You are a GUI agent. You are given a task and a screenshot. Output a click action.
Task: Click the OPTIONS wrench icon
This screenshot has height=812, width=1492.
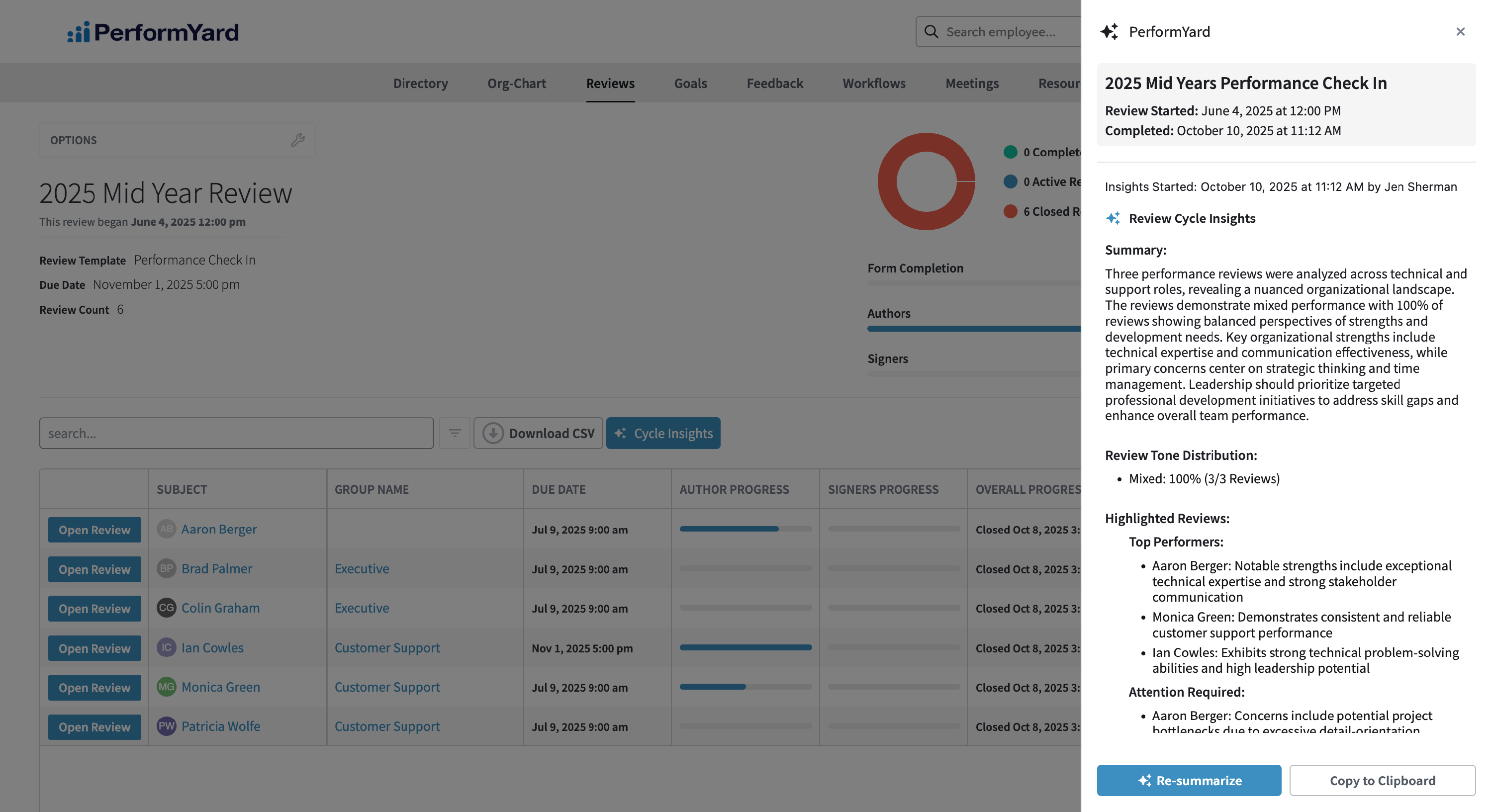point(298,140)
